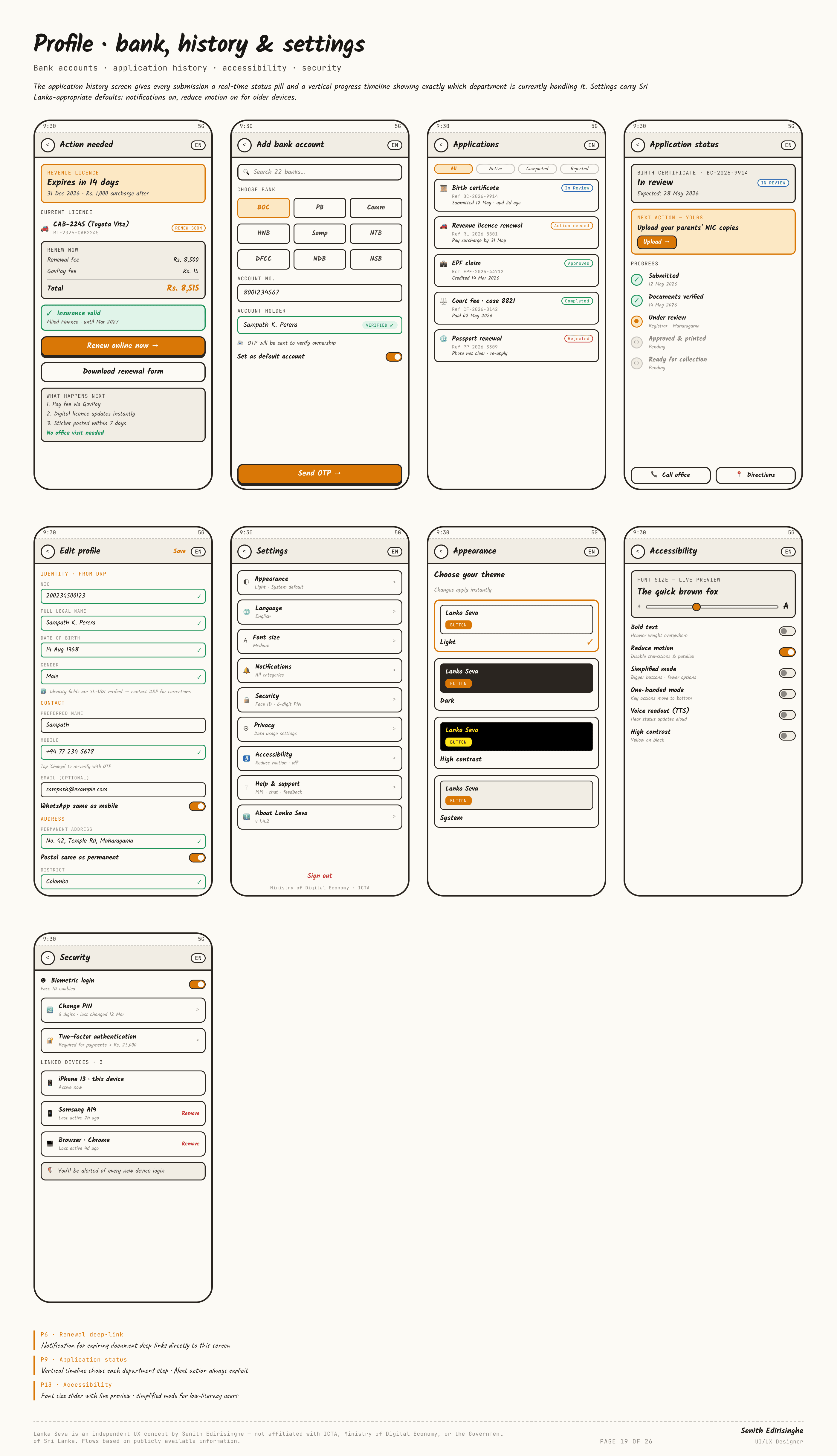Click the Account No. input field
This screenshot has width=837, height=1456.
[320, 293]
